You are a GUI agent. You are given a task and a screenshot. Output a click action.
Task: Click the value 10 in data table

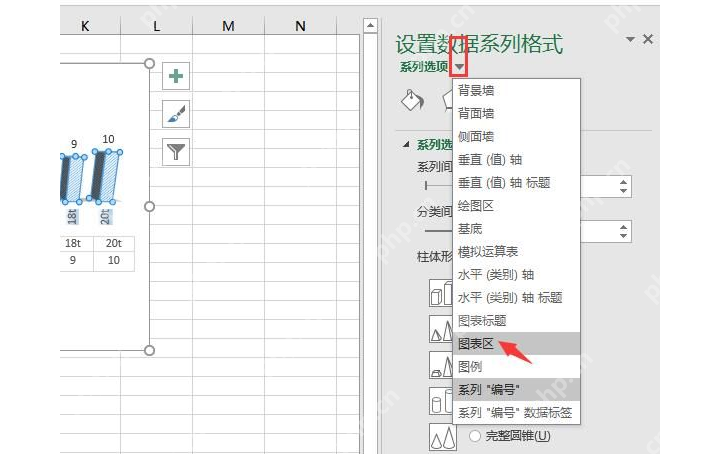pos(113,260)
